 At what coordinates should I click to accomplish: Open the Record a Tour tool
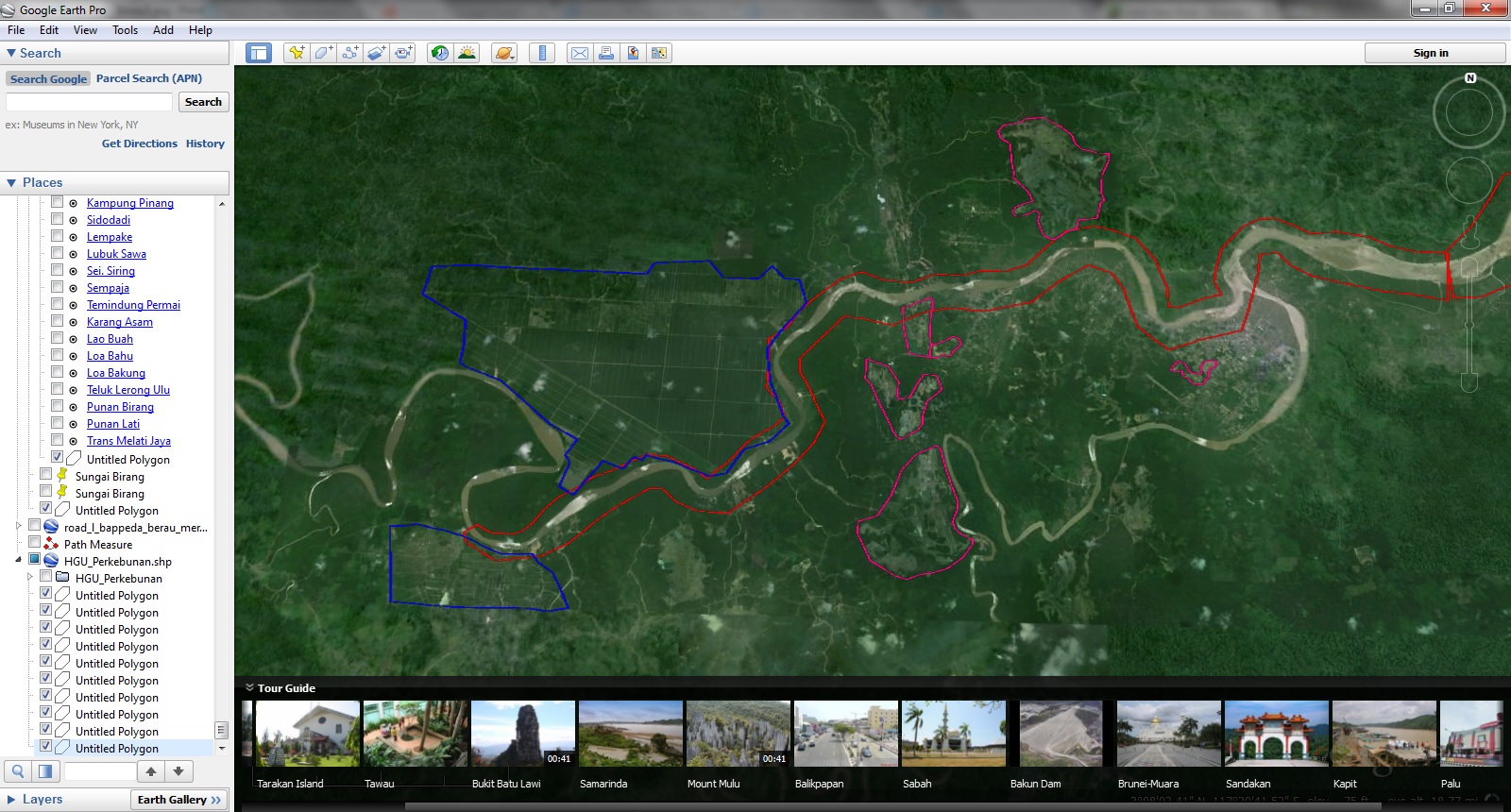point(403,53)
